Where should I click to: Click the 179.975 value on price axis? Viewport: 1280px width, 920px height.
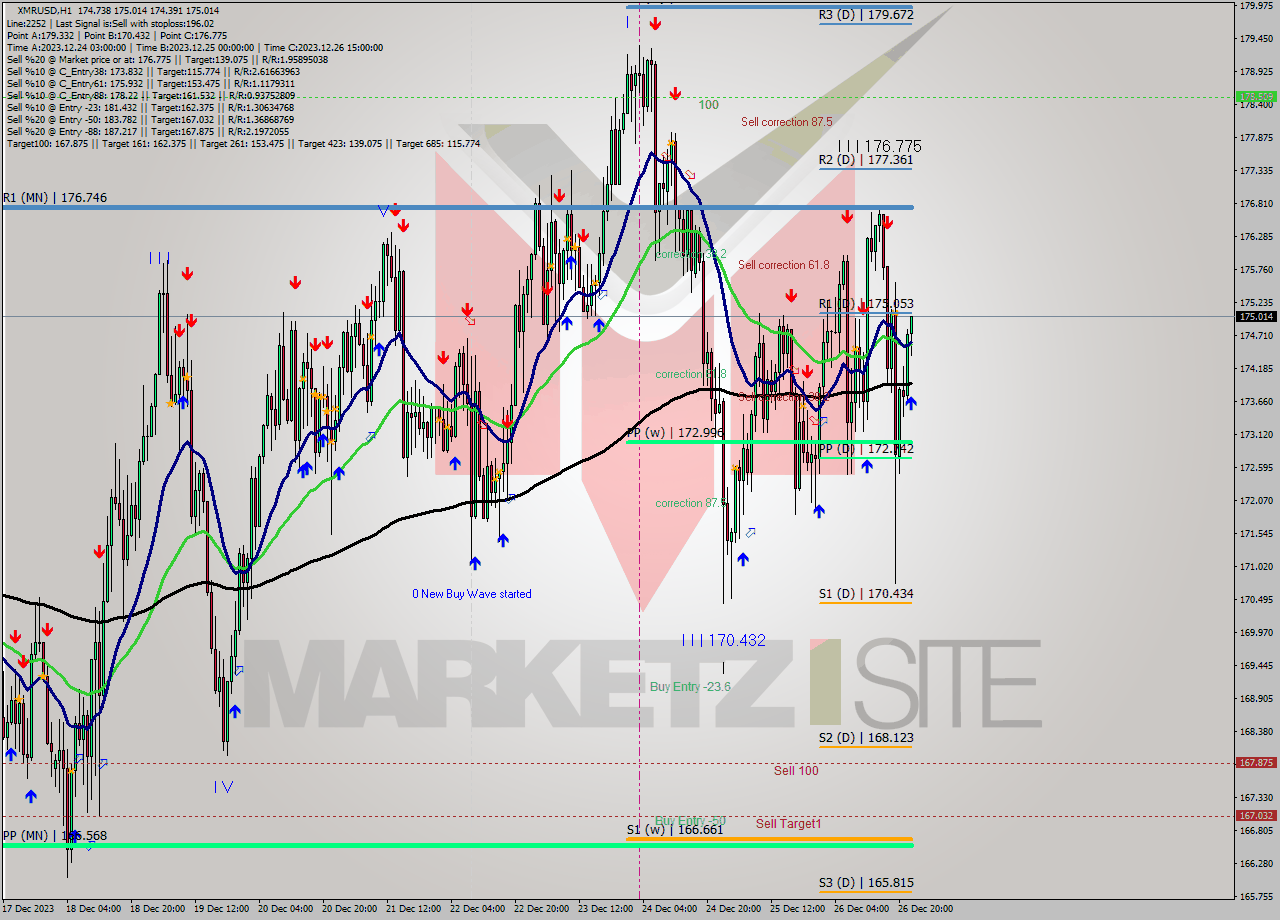click(x=1257, y=6)
